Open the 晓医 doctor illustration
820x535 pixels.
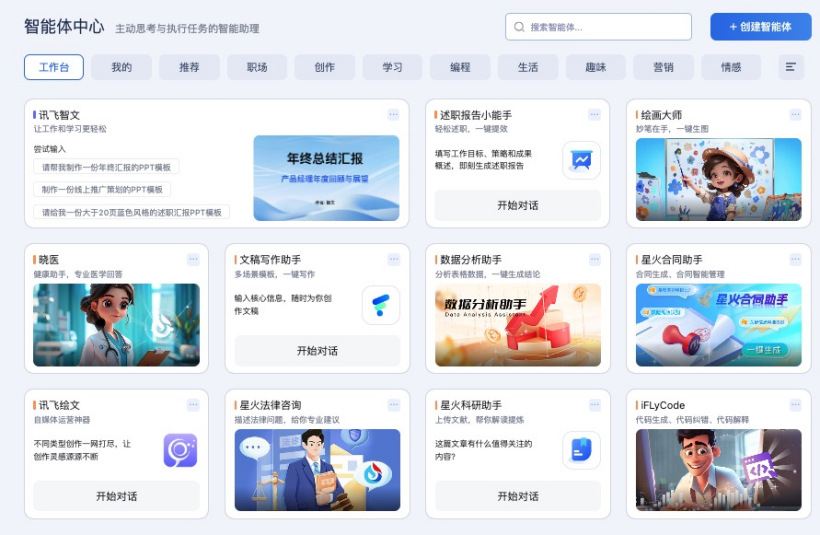(x=116, y=324)
